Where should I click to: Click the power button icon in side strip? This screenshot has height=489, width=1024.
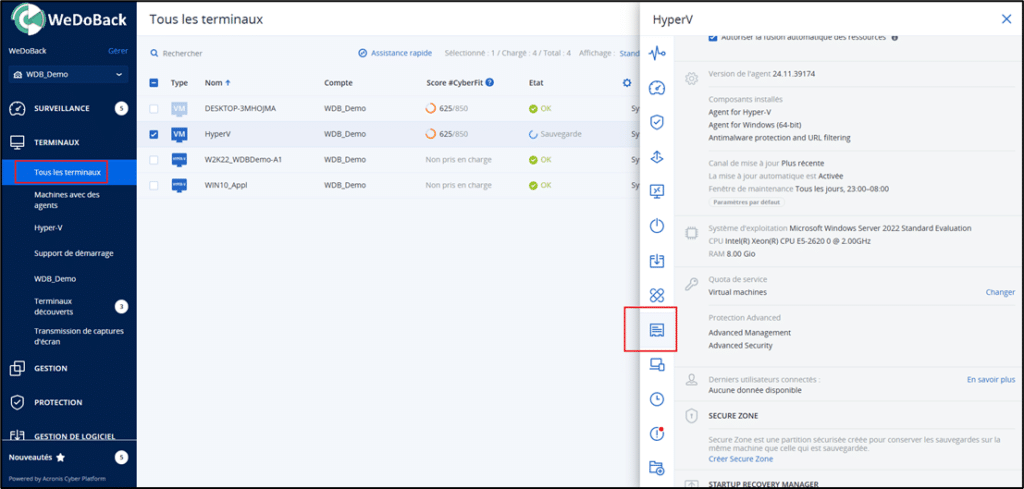[656, 226]
